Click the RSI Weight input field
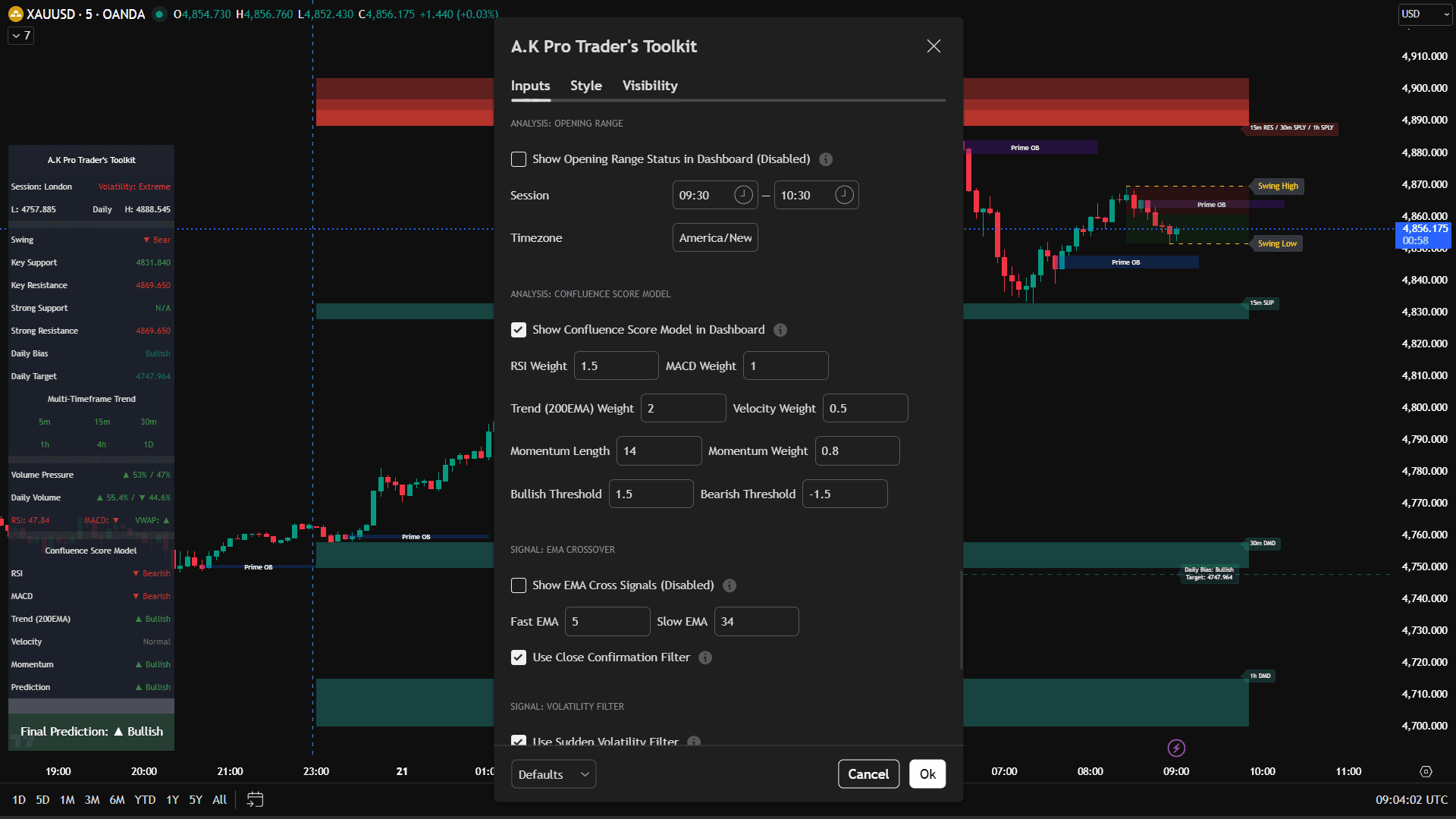The width and height of the screenshot is (1456, 819). pos(616,365)
